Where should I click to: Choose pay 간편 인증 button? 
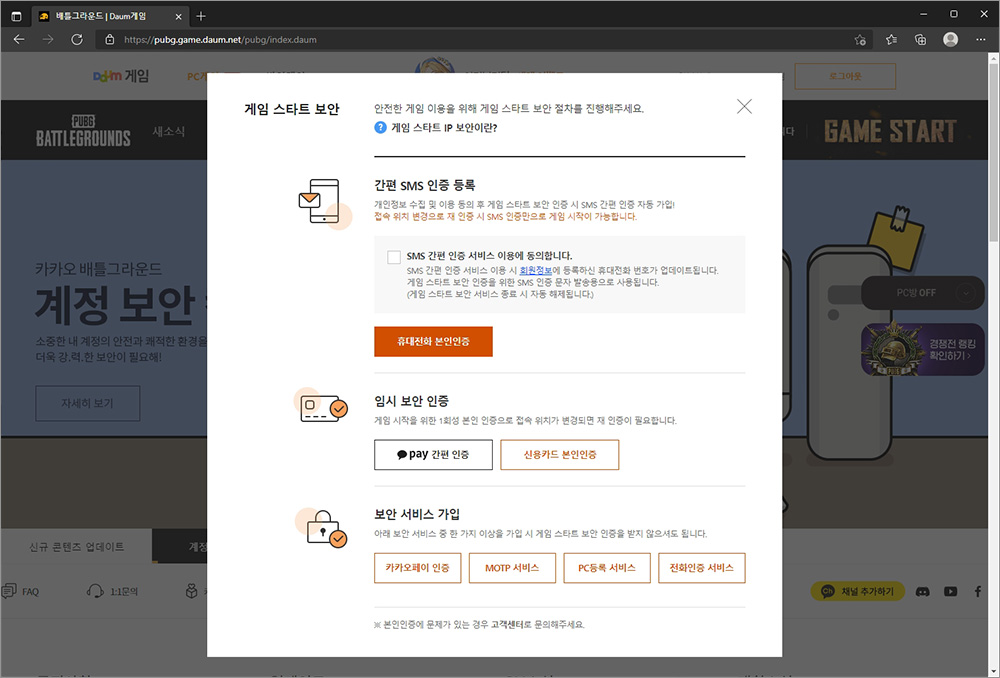coord(433,455)
